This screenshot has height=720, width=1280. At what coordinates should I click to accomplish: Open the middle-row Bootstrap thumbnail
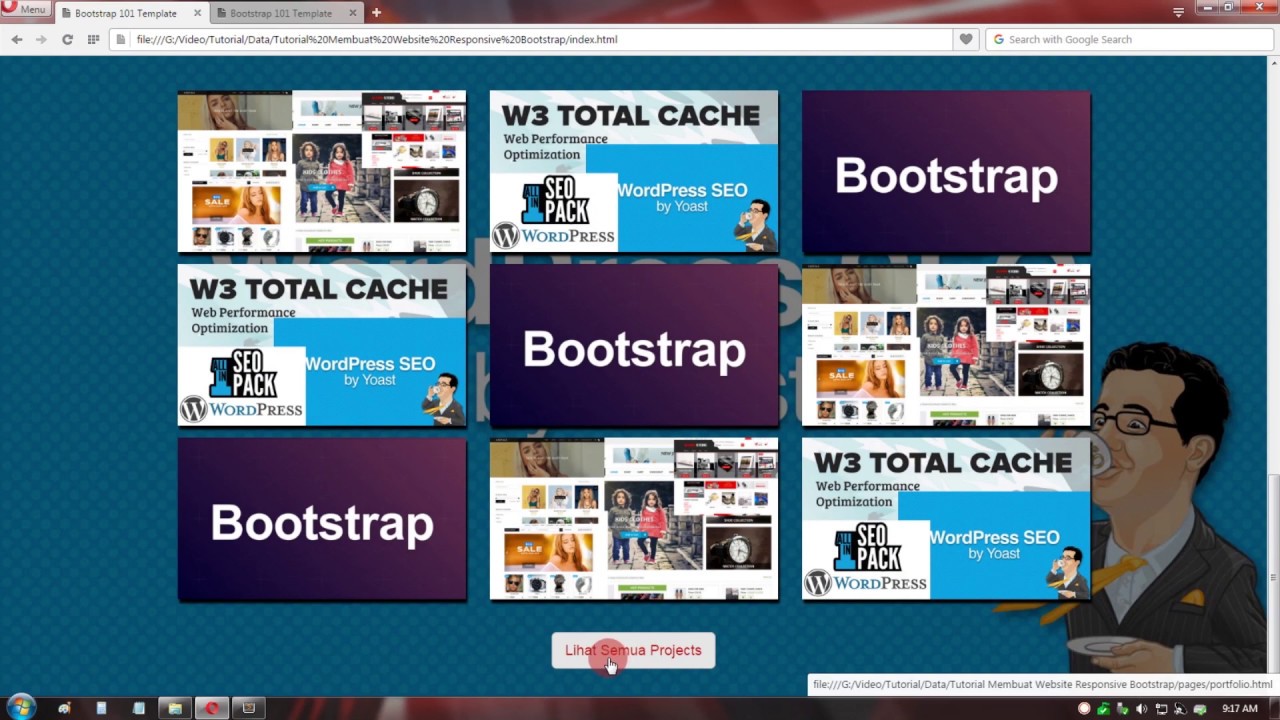634,345
